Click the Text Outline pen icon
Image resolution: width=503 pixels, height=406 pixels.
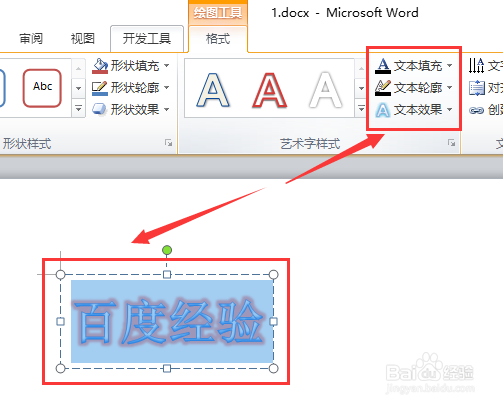click(383, 88)
